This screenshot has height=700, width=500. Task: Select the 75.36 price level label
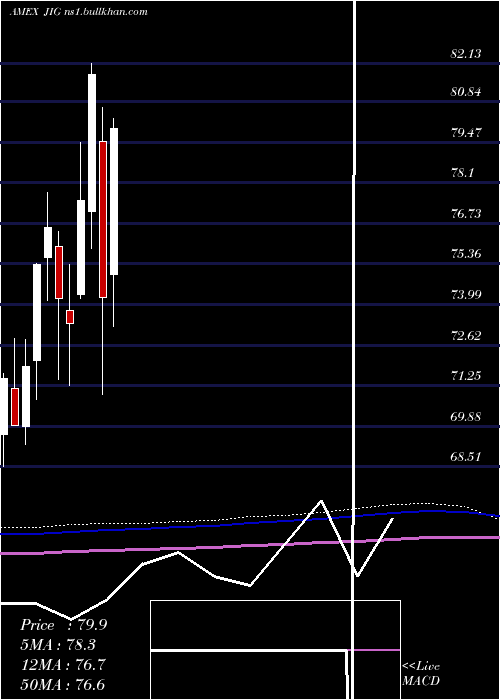[466, 254]
